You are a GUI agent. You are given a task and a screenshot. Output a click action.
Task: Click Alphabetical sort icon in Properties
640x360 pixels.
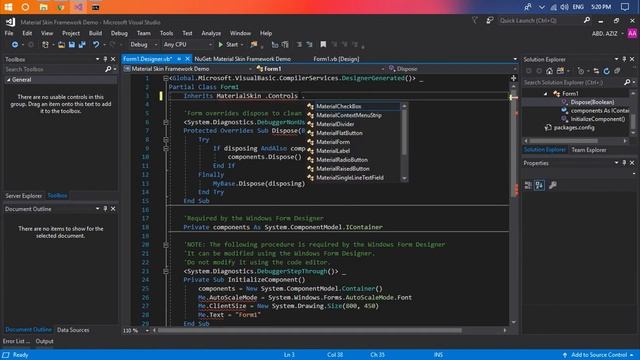tap(539, 185)
